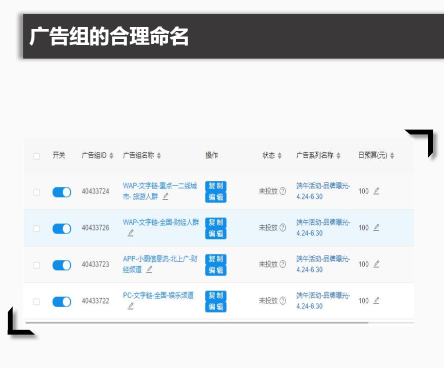The image size is (444, 368).
Task: Open campaign link in row 40433723
Action: pyautogui.click(x=323, y=264)
